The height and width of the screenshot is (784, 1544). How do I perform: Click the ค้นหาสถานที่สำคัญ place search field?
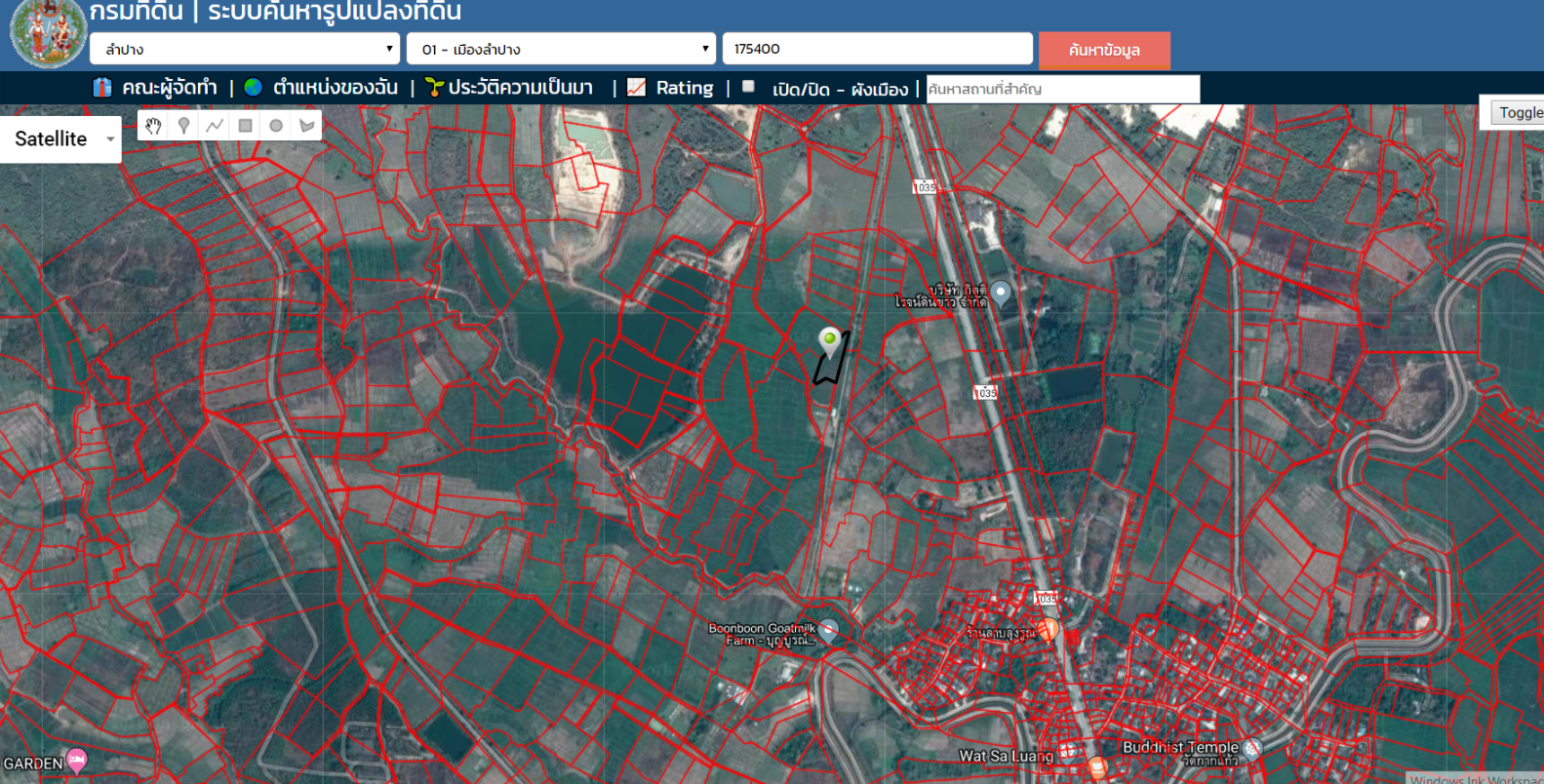tap(1063, 89)
